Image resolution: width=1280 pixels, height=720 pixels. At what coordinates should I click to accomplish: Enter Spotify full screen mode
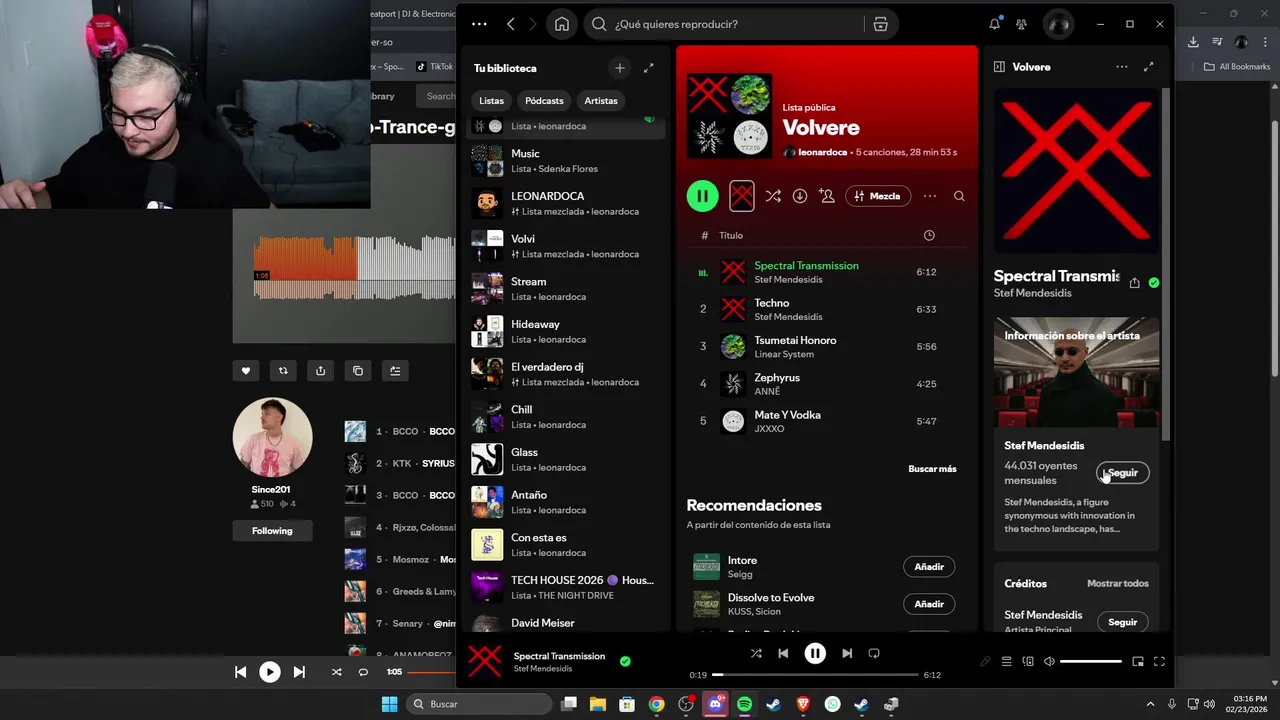(1160, 661)
